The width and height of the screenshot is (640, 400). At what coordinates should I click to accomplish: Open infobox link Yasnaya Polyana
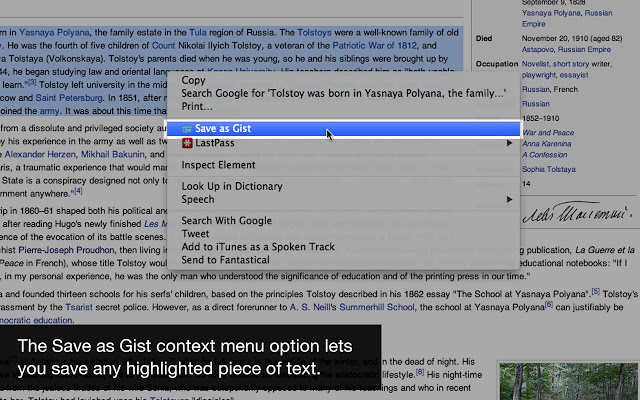551,13
